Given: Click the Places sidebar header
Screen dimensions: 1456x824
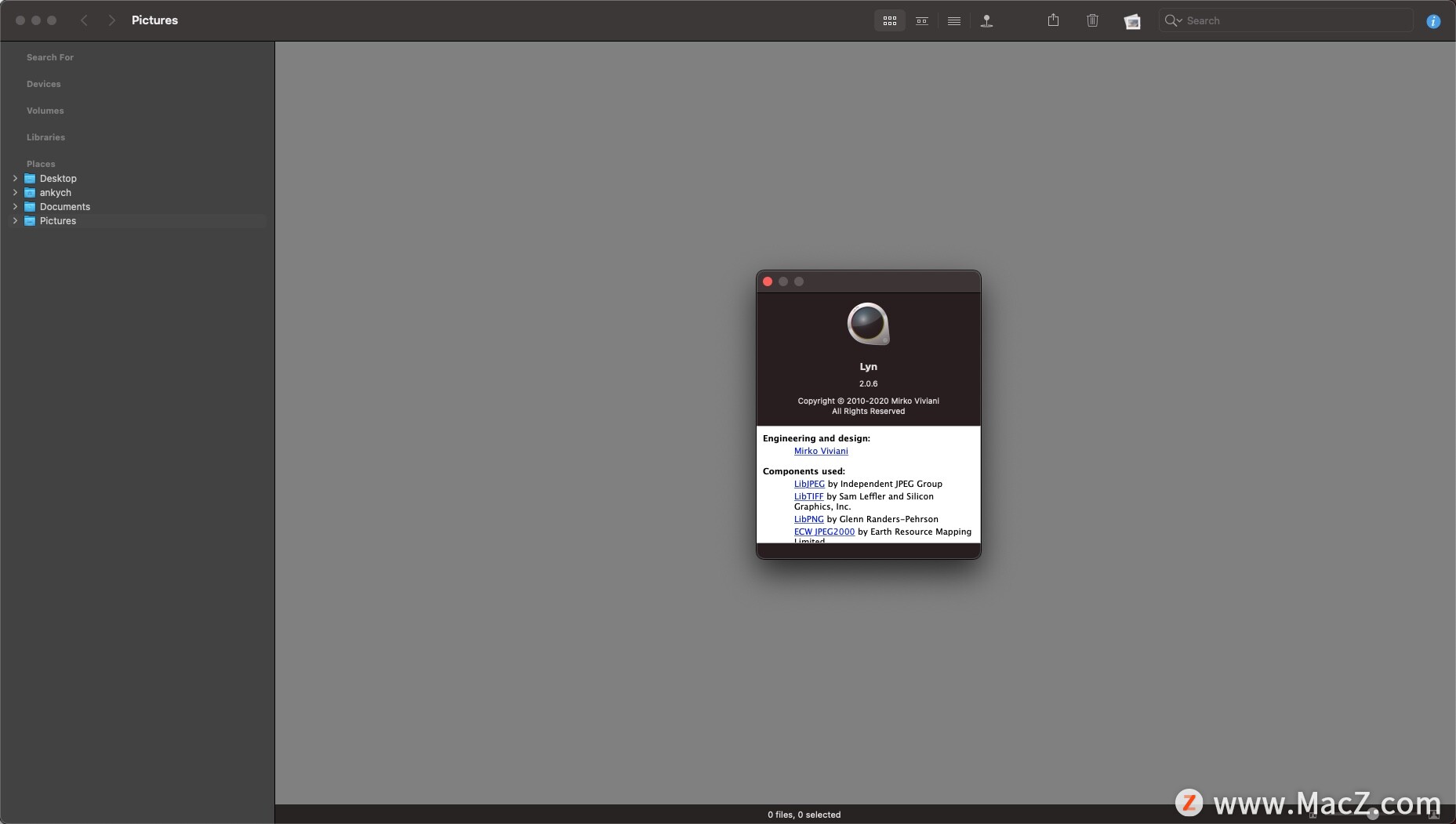Looking at the screenshot, I should [x=41, y=164].
